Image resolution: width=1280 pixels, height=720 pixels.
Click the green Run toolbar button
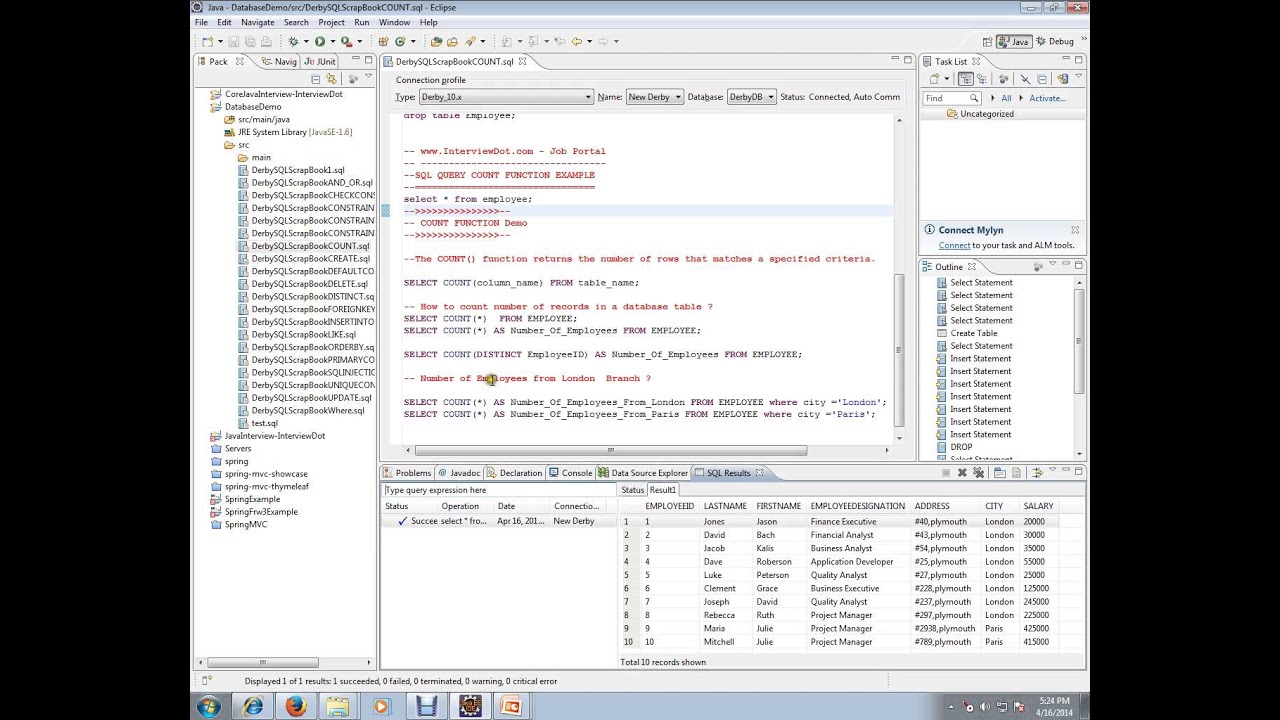tap(320, 41)
